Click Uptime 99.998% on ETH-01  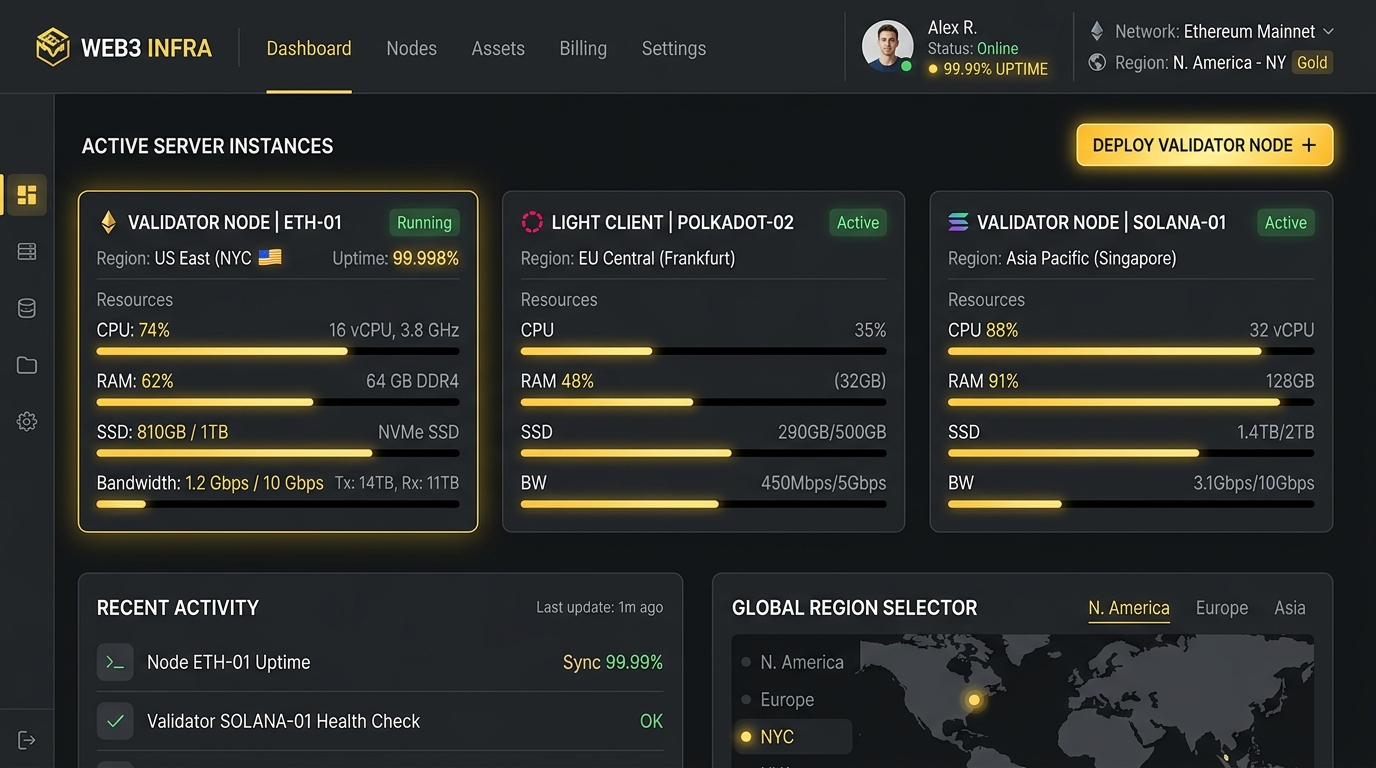[x=396, y=258]
